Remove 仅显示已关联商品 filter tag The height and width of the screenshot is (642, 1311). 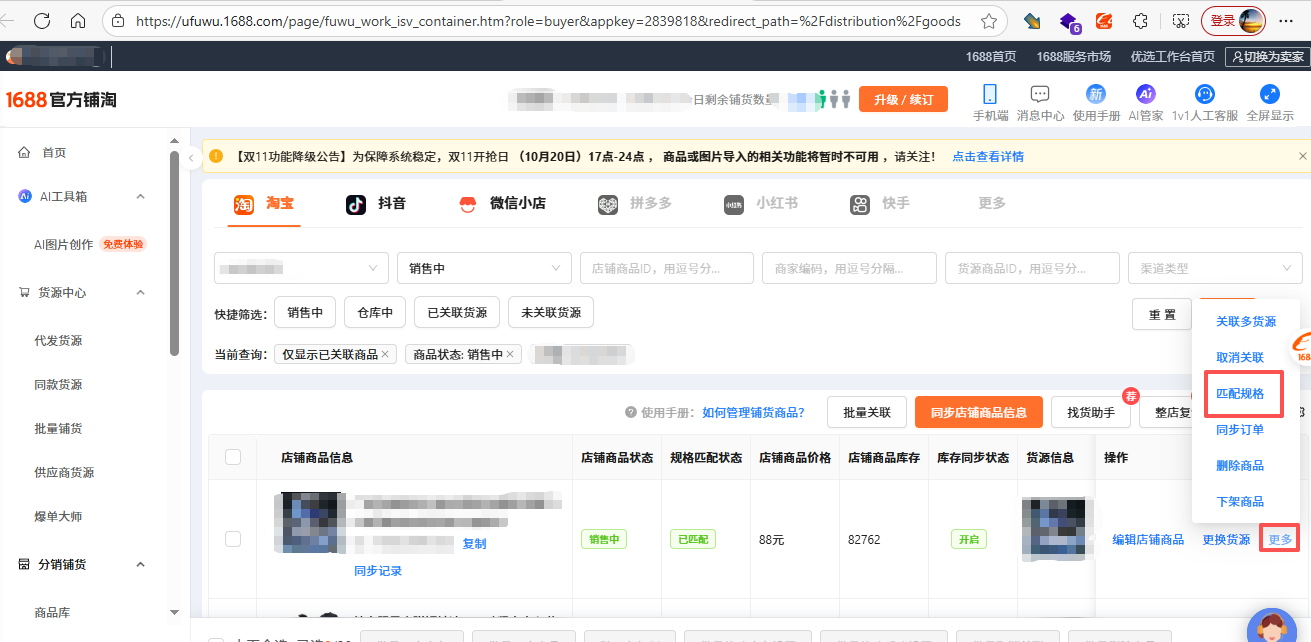click(386, 354)
